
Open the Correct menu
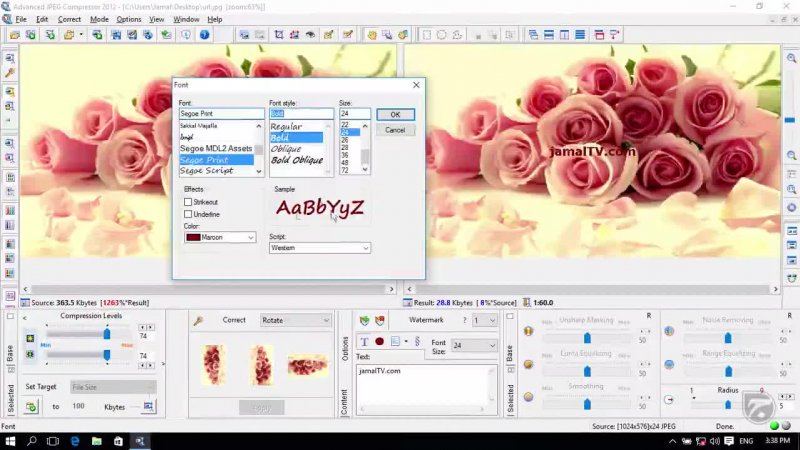[69, 19]
